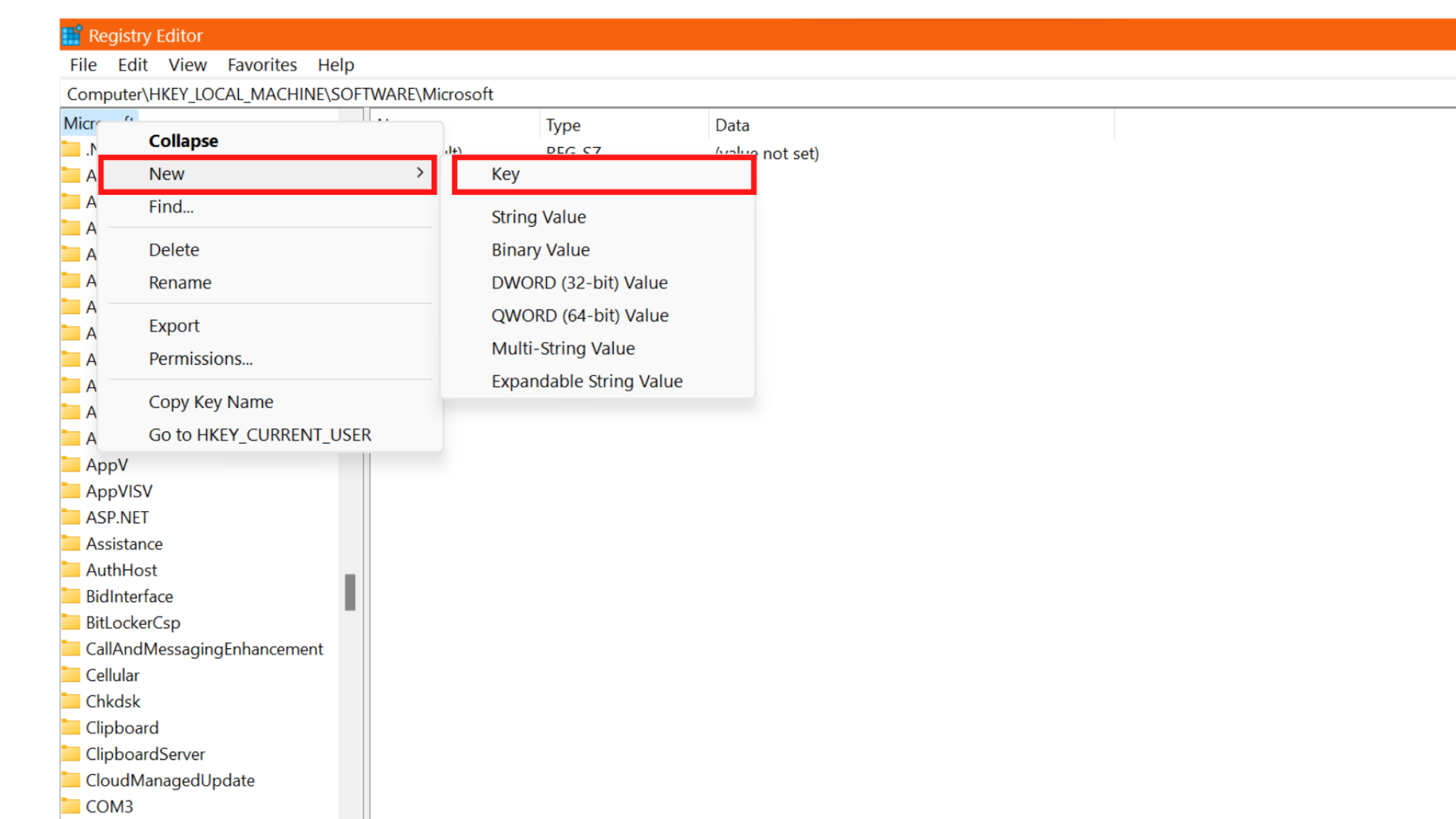Image resolution: width=1456 pixels, height=819 pixels.
Task: Select the CallAndMessagingEnhancement key
Action: [204, 649]
